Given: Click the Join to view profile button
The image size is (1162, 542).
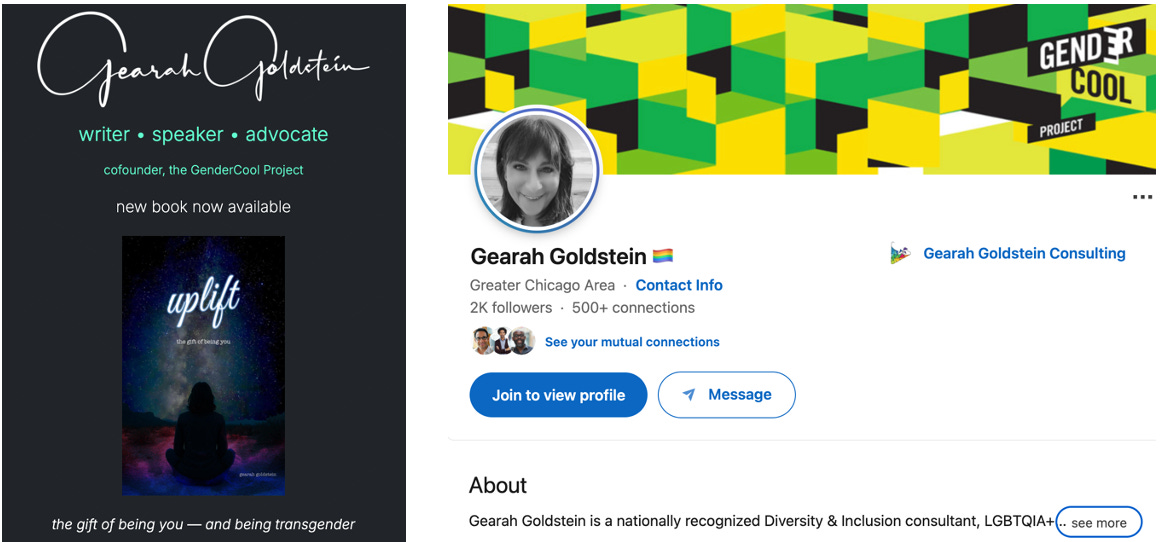Looking at the screenshot, I should click(558, 395).
